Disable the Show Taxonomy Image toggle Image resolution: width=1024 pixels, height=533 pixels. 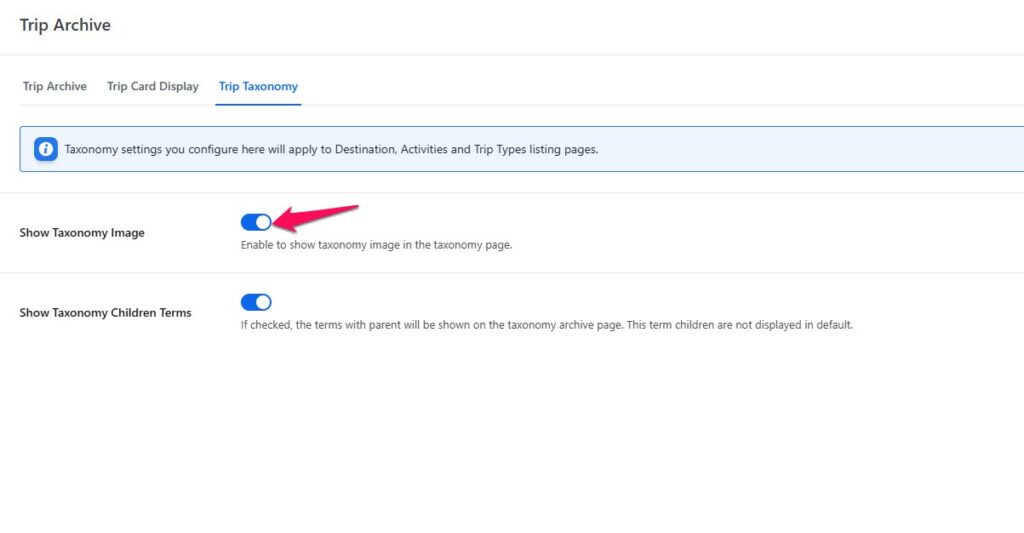[256, 222]
